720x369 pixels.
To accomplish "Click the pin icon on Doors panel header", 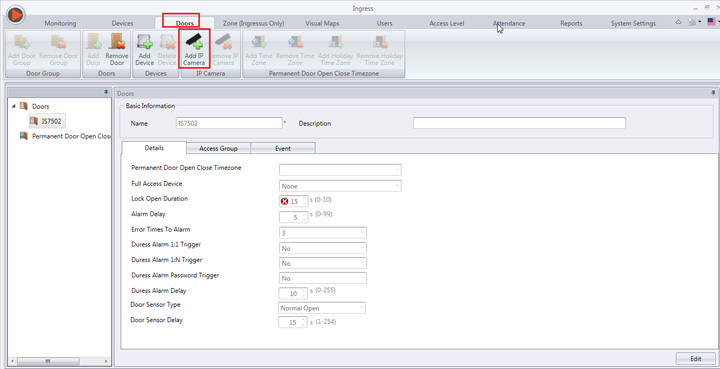I will (714, 93).
